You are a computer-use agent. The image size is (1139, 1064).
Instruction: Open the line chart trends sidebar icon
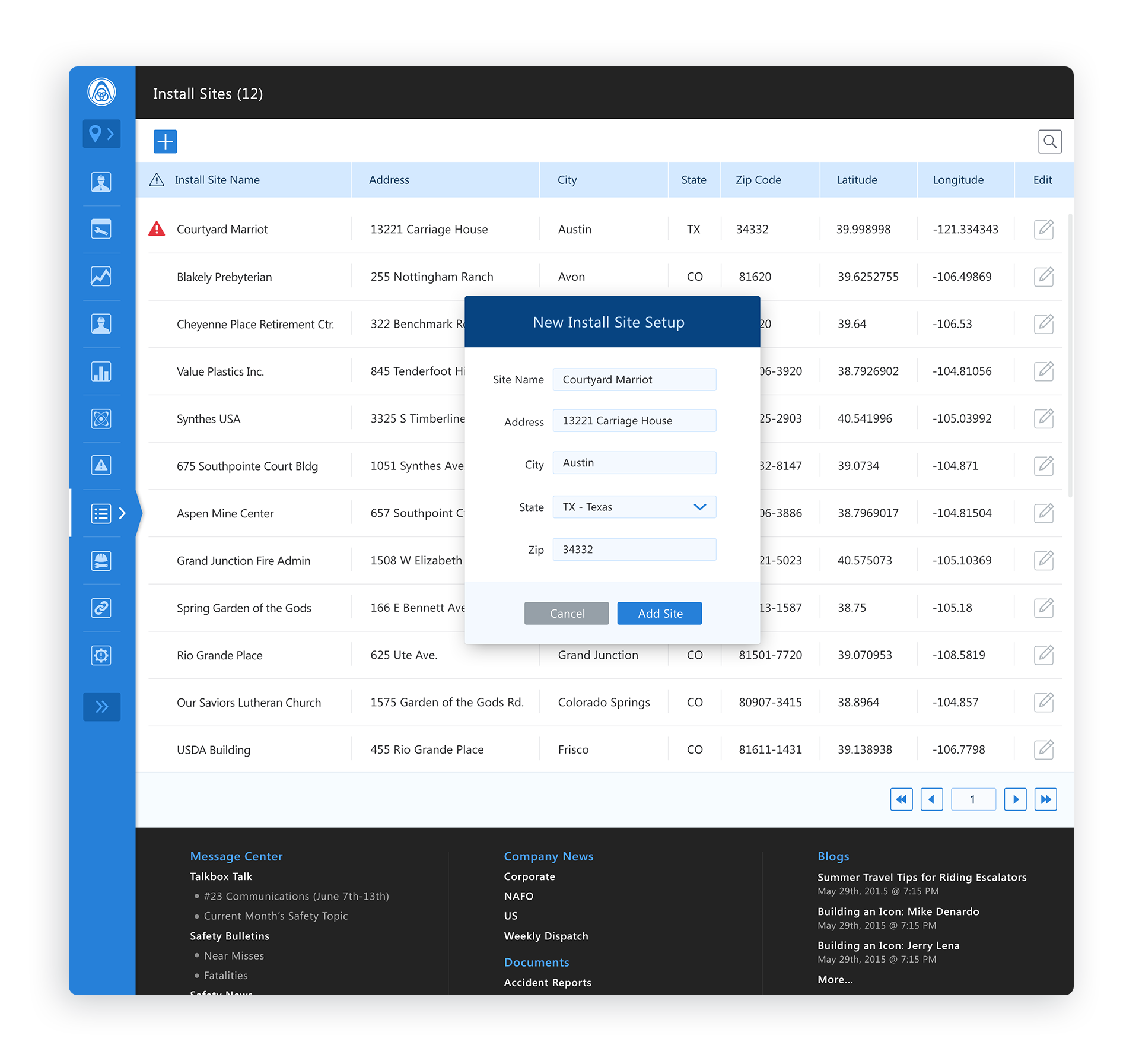101,276
